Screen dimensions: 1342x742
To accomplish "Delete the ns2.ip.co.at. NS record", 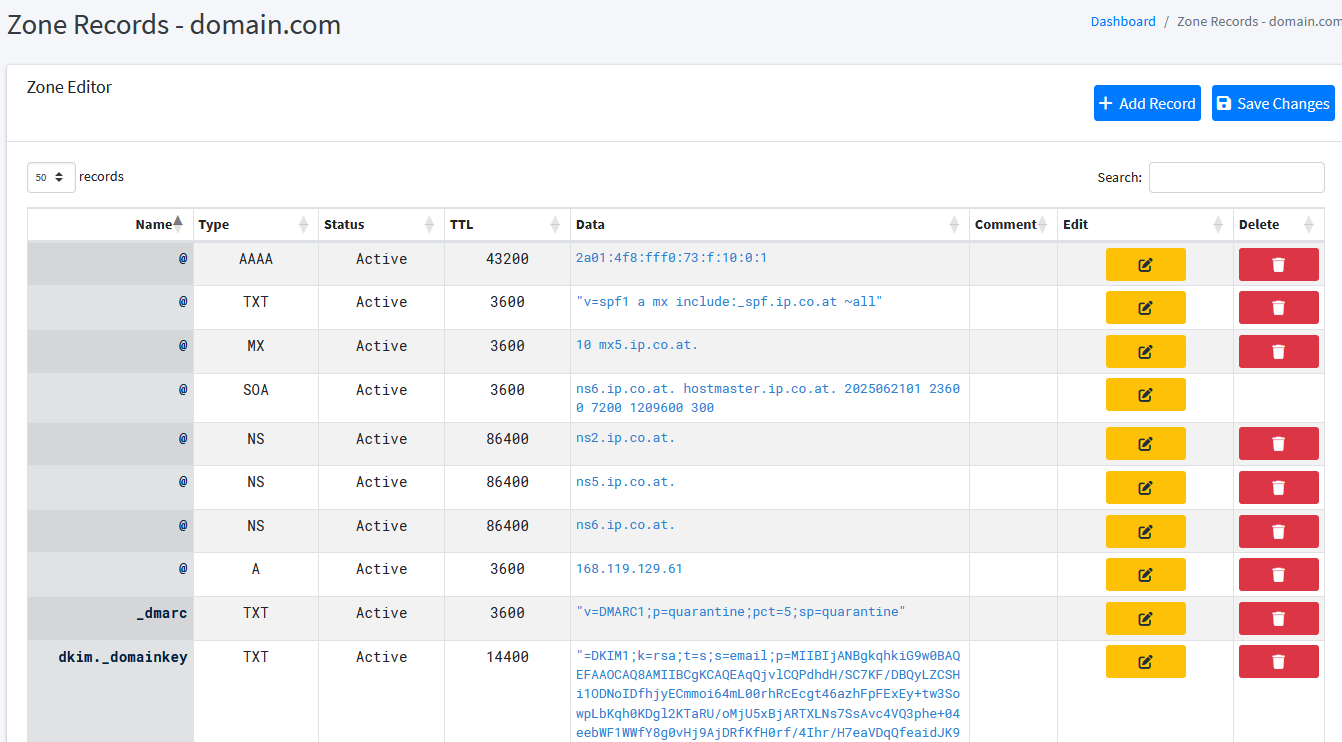I will tap(1278, 444).
